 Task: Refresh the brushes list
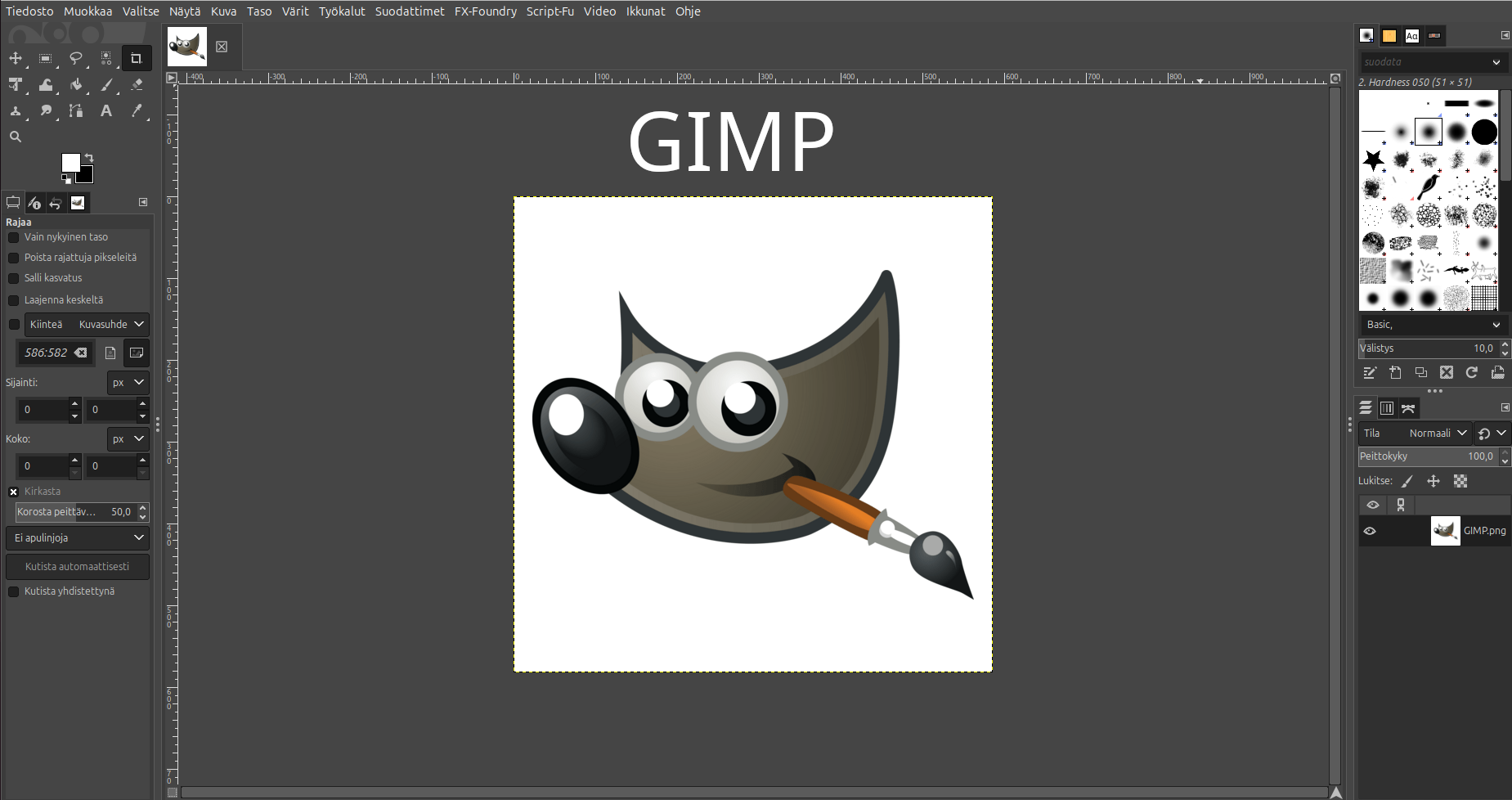tap(1472, 372)
